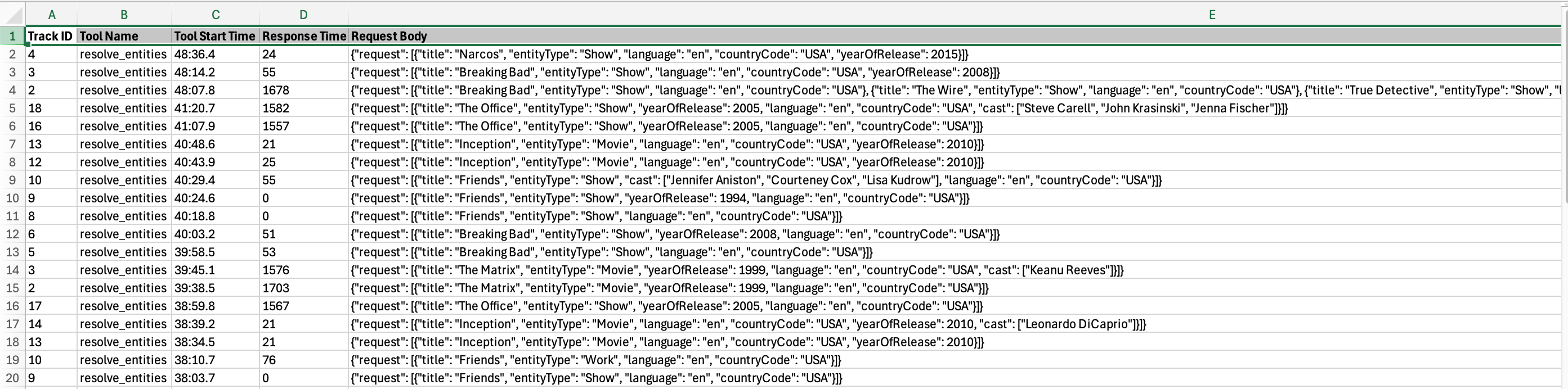Viewport: 1568px width, 389px height.
Task: Select row 20 header
Action: click(x=12, y=378)
